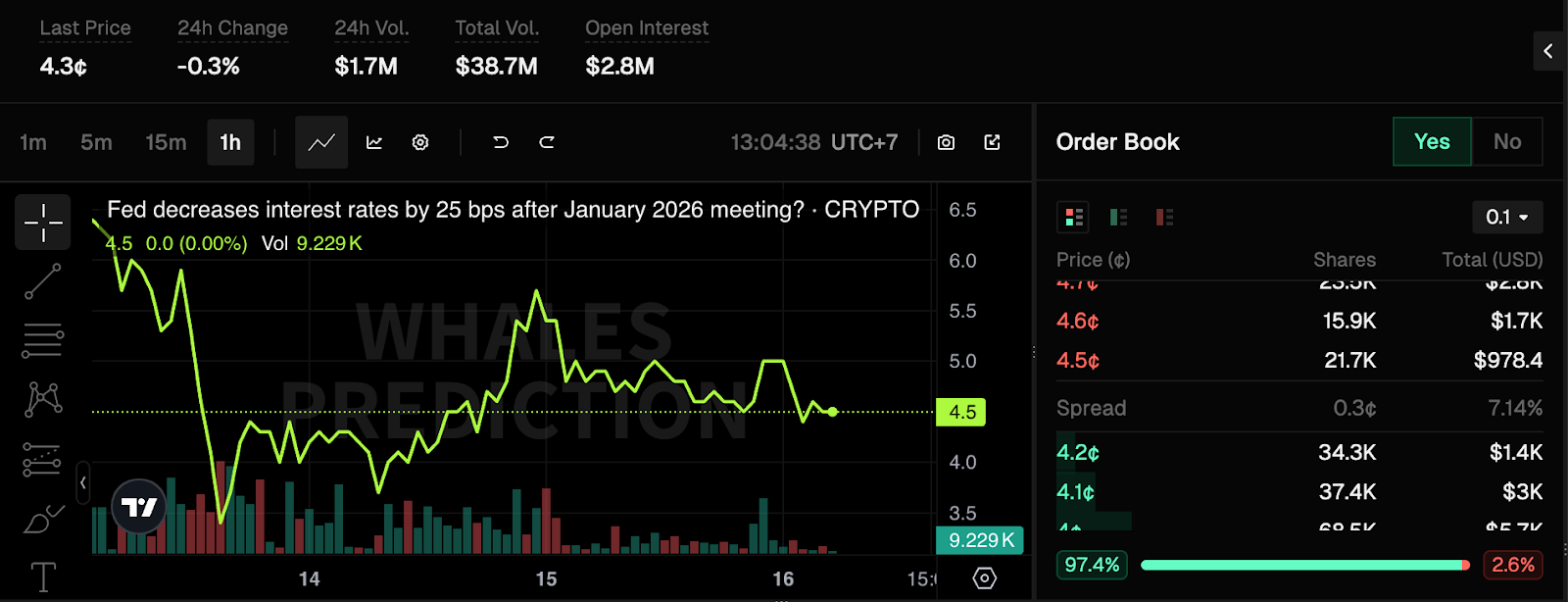Click the redo arrow icon
This screenshot has width=1568, height=602.
547,142
